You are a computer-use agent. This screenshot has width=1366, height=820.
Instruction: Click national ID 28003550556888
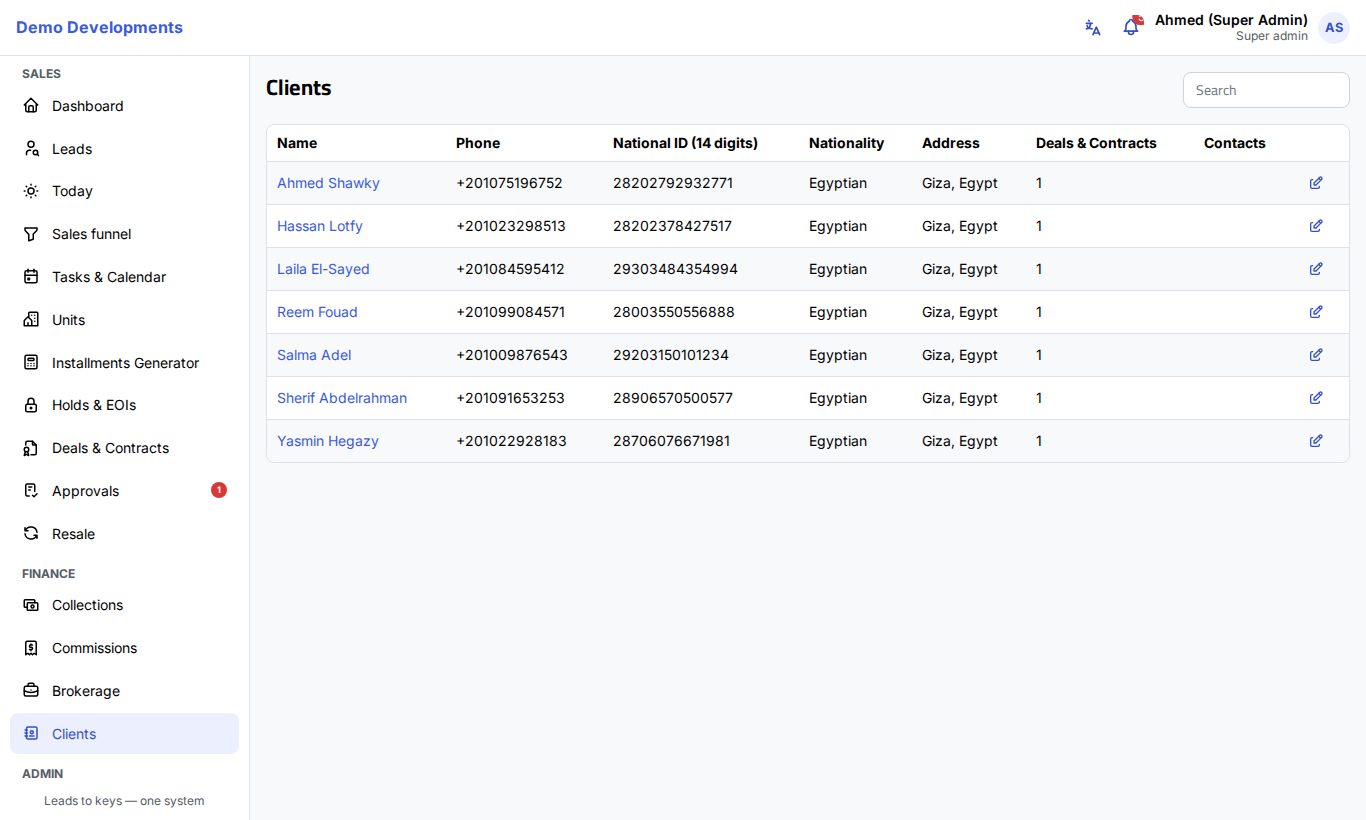(674, 312)
